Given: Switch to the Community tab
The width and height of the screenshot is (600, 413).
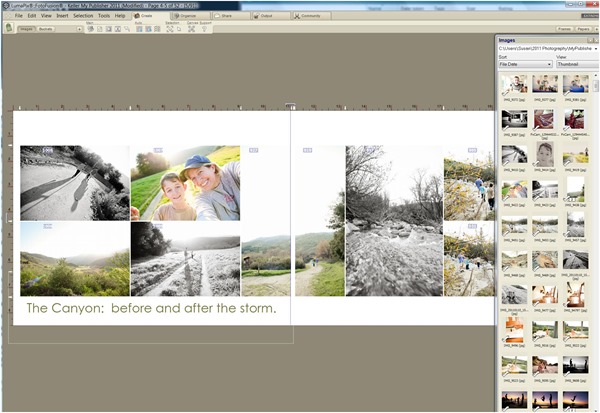Looking at the screenshot, I should coord(311,16).
